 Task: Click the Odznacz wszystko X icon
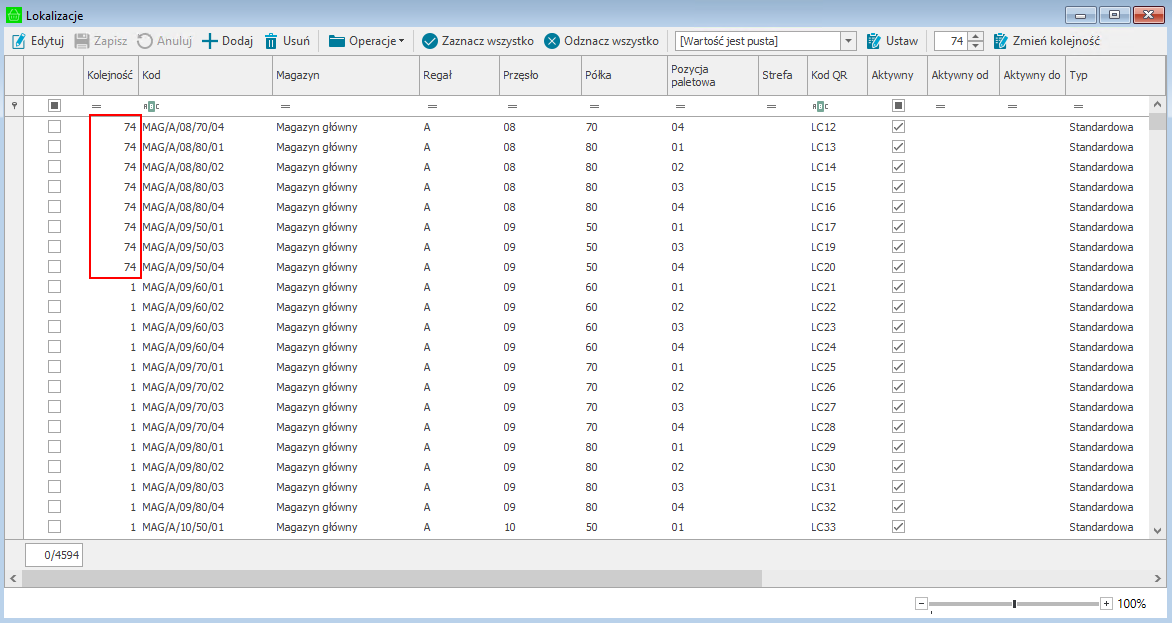[552, 41]
